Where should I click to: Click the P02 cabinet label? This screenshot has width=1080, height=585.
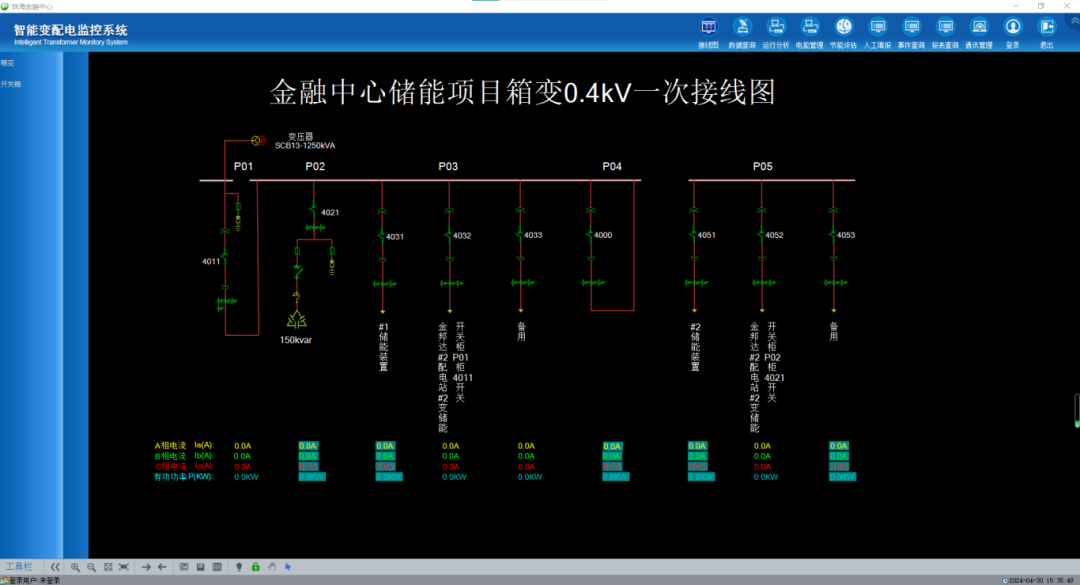click(315, 167)
